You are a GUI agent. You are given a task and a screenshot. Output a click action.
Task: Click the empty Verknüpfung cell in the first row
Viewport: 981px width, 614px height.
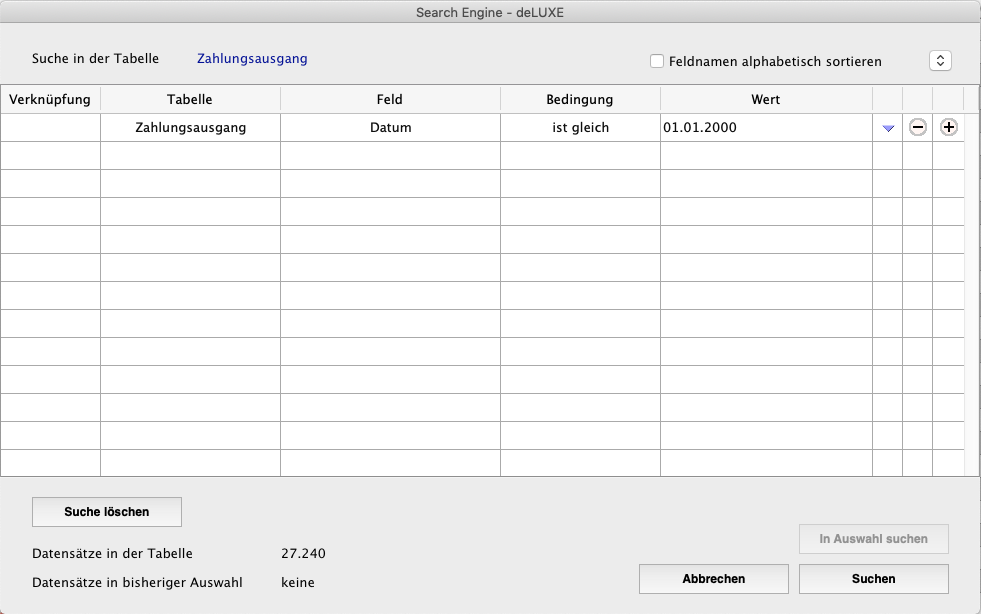(x=50, y=128)
